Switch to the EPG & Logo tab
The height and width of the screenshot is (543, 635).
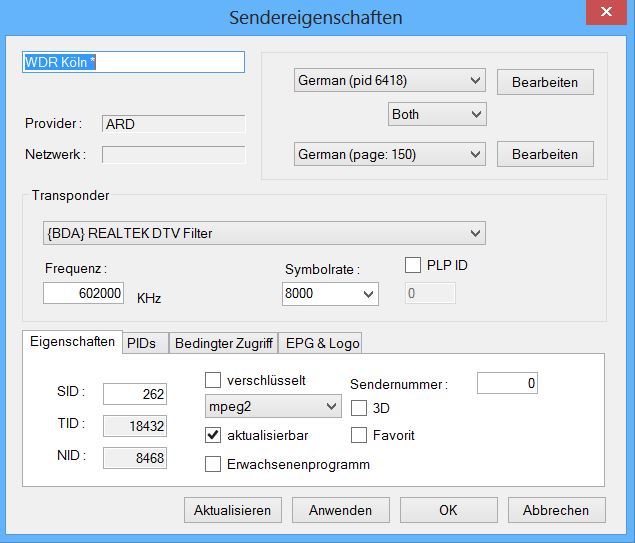click(x=322, y=343)
